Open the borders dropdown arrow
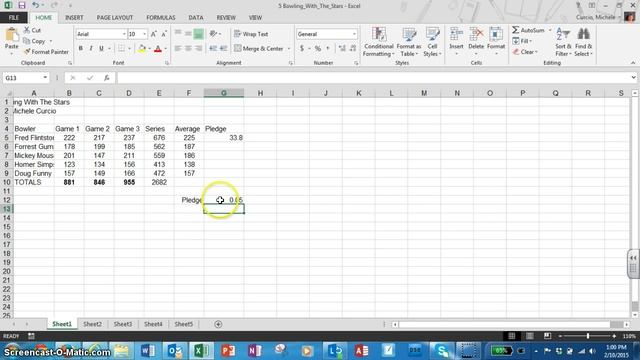The width and height of the screenshot is (640, 360). (129, 49)
